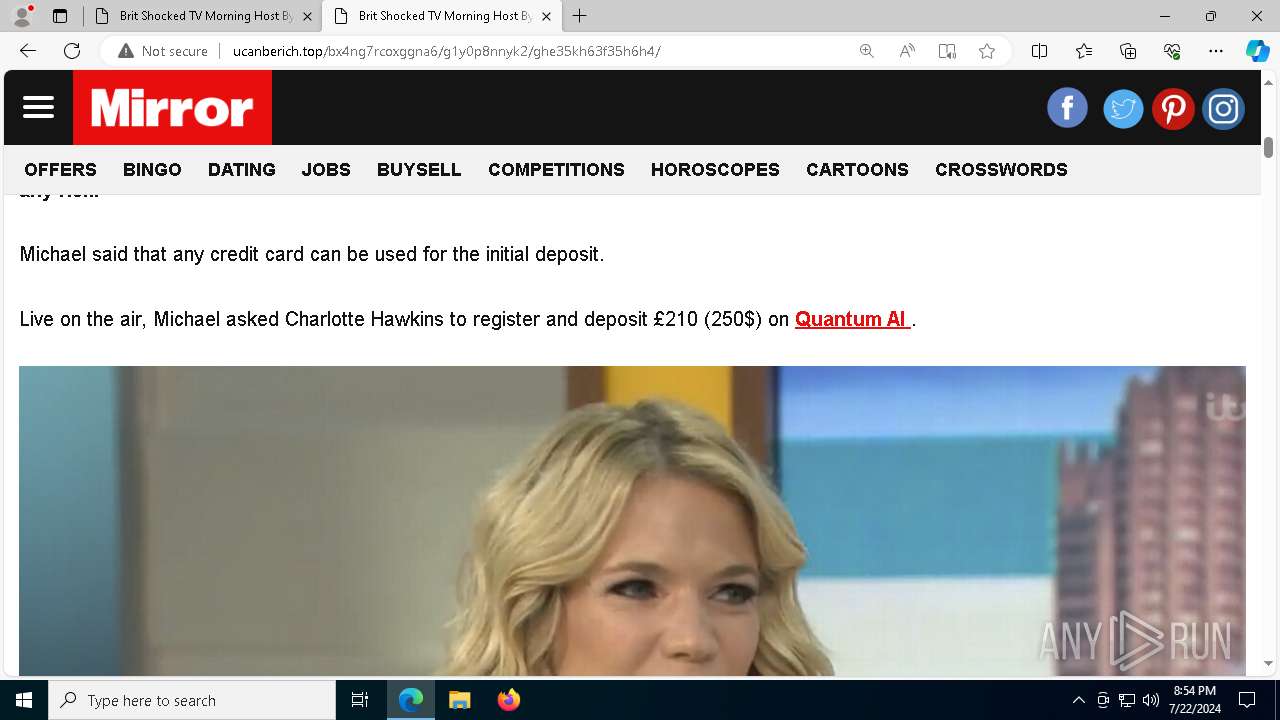Open the Favorites list
The width and height of the screenshot is (1280, 720).
(1084, 51)
